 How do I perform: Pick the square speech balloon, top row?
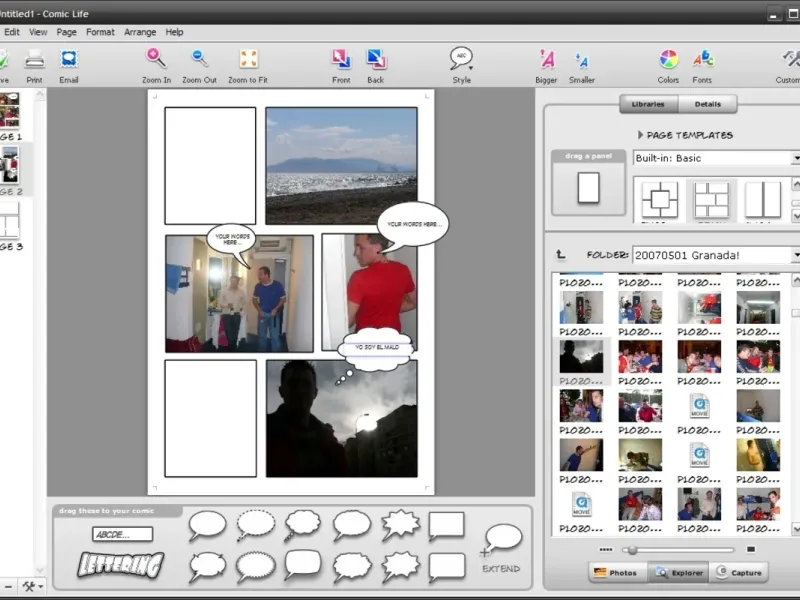(x=446, y=526)
